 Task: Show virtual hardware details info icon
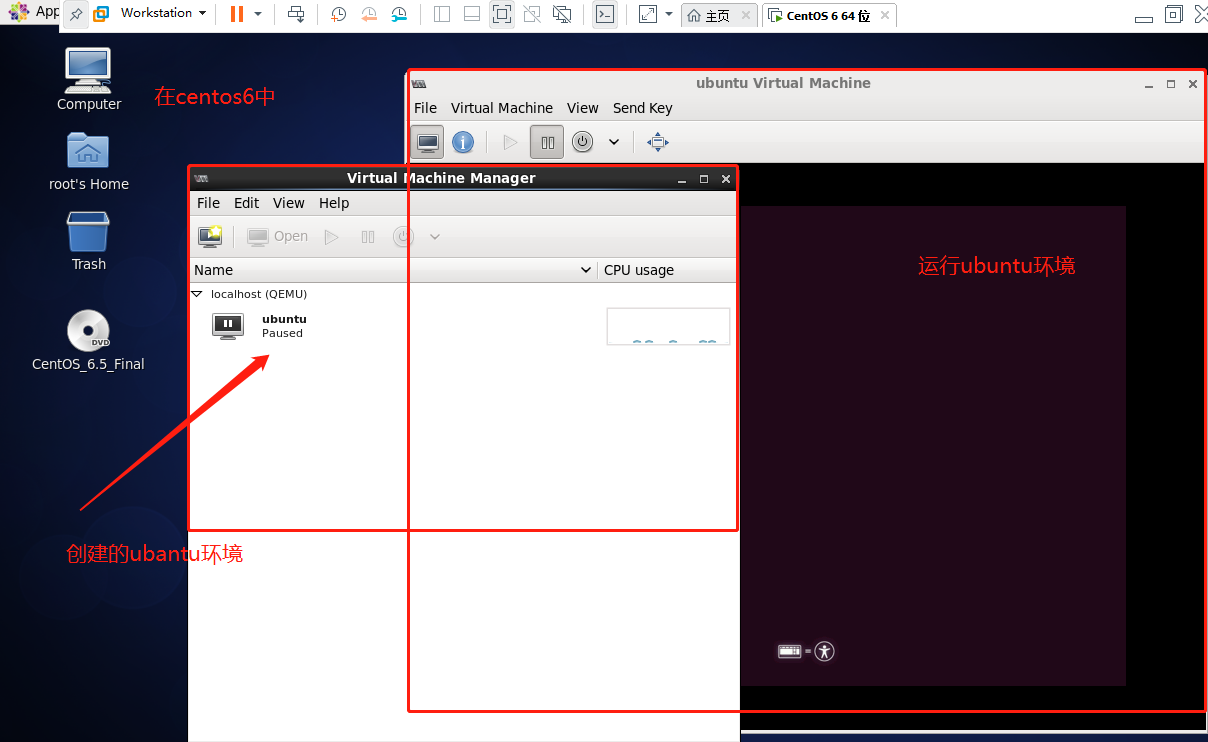tap(463, 142)
